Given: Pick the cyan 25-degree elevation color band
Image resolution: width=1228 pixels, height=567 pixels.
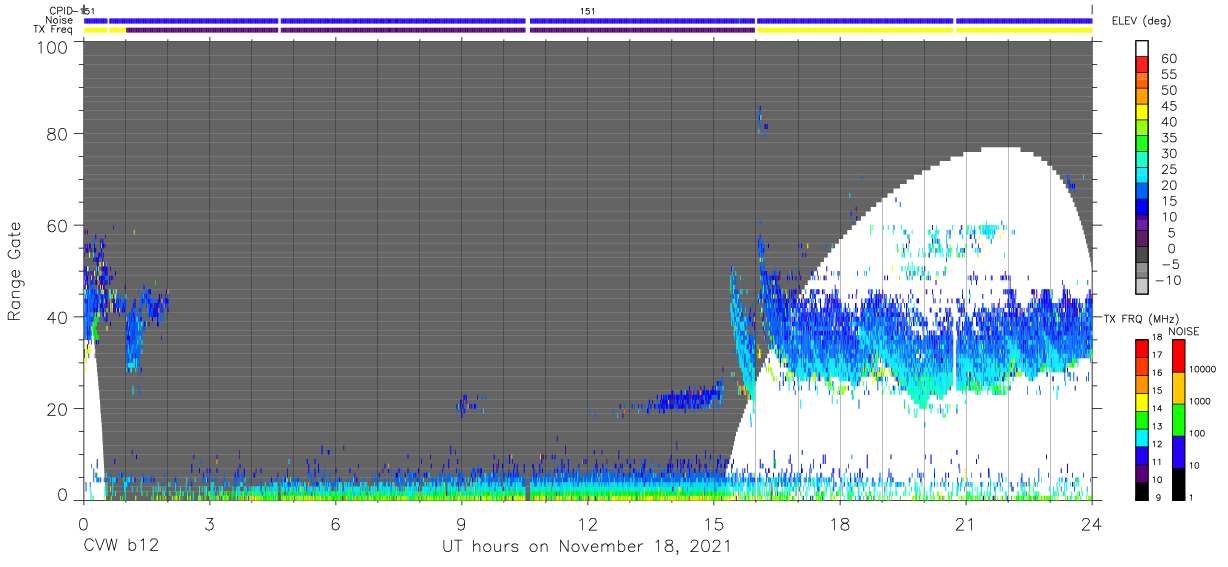Looking at the screenshot, I should 1143,177.
